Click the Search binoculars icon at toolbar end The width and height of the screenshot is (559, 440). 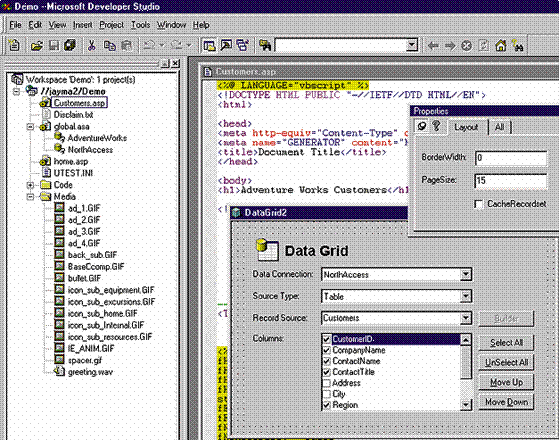[x=517, y=46]
